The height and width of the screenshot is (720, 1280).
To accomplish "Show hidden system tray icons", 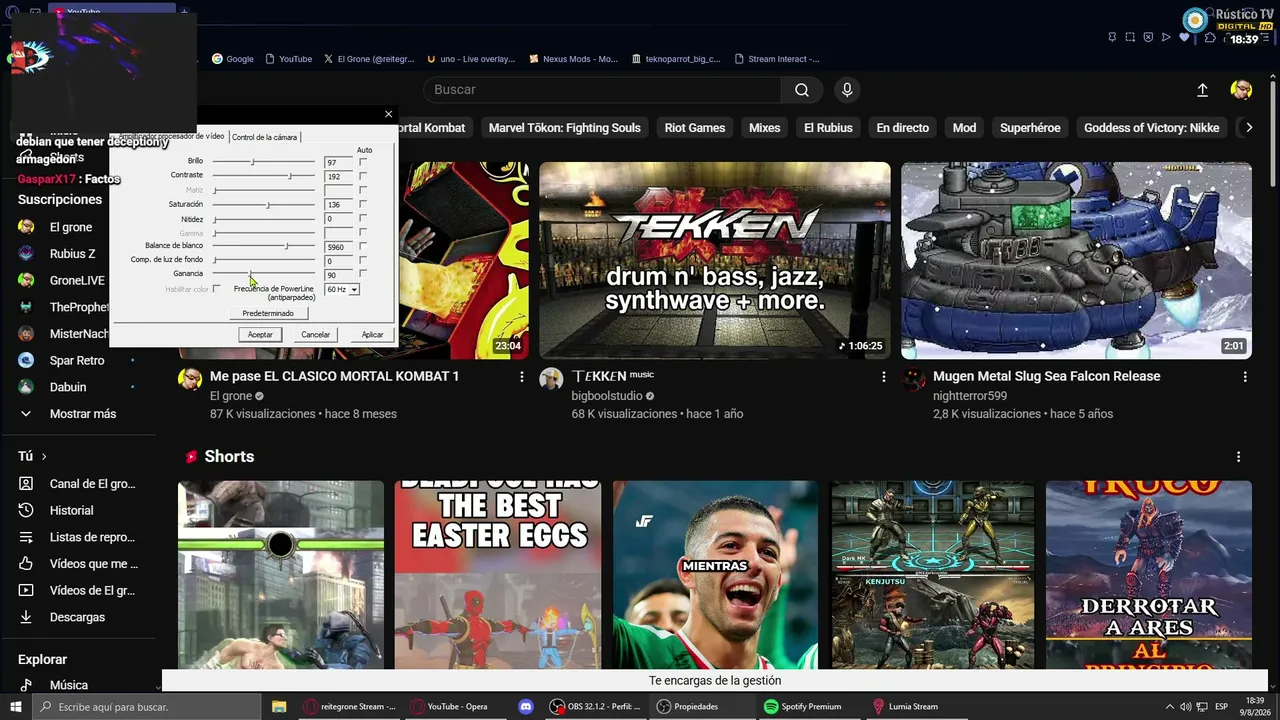I will click(1169, 707).
